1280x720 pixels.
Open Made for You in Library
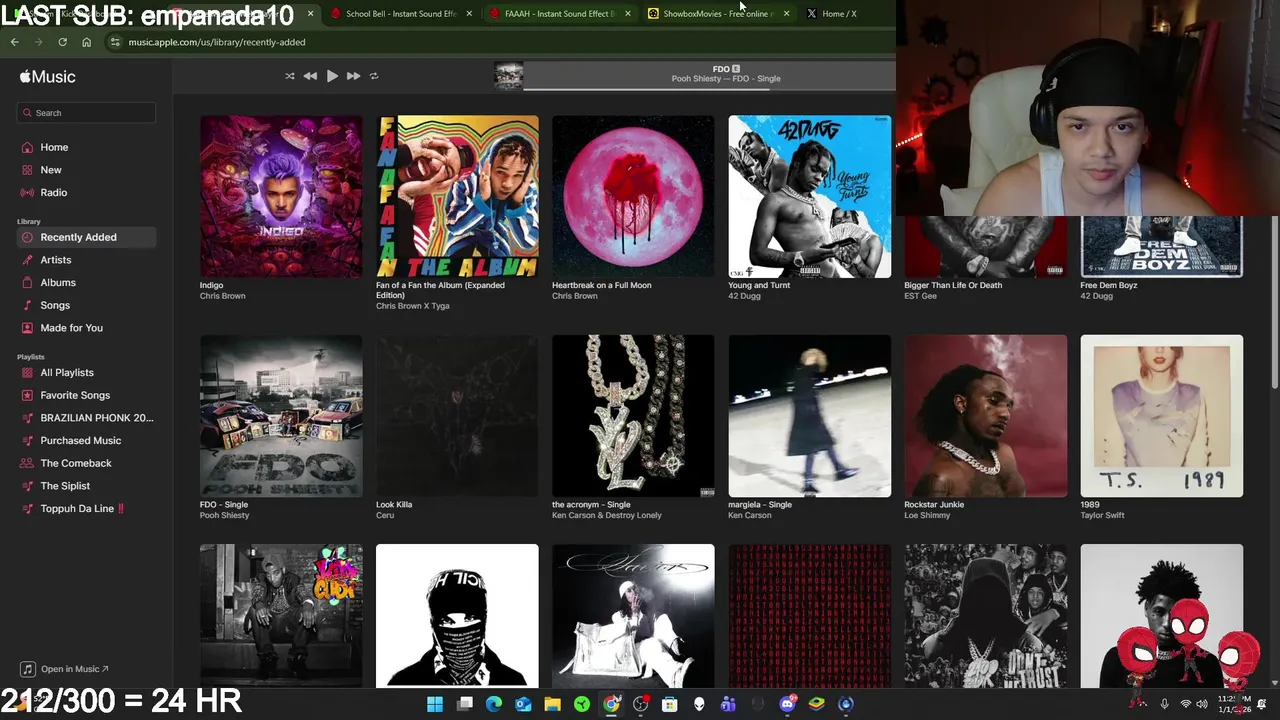86,328
